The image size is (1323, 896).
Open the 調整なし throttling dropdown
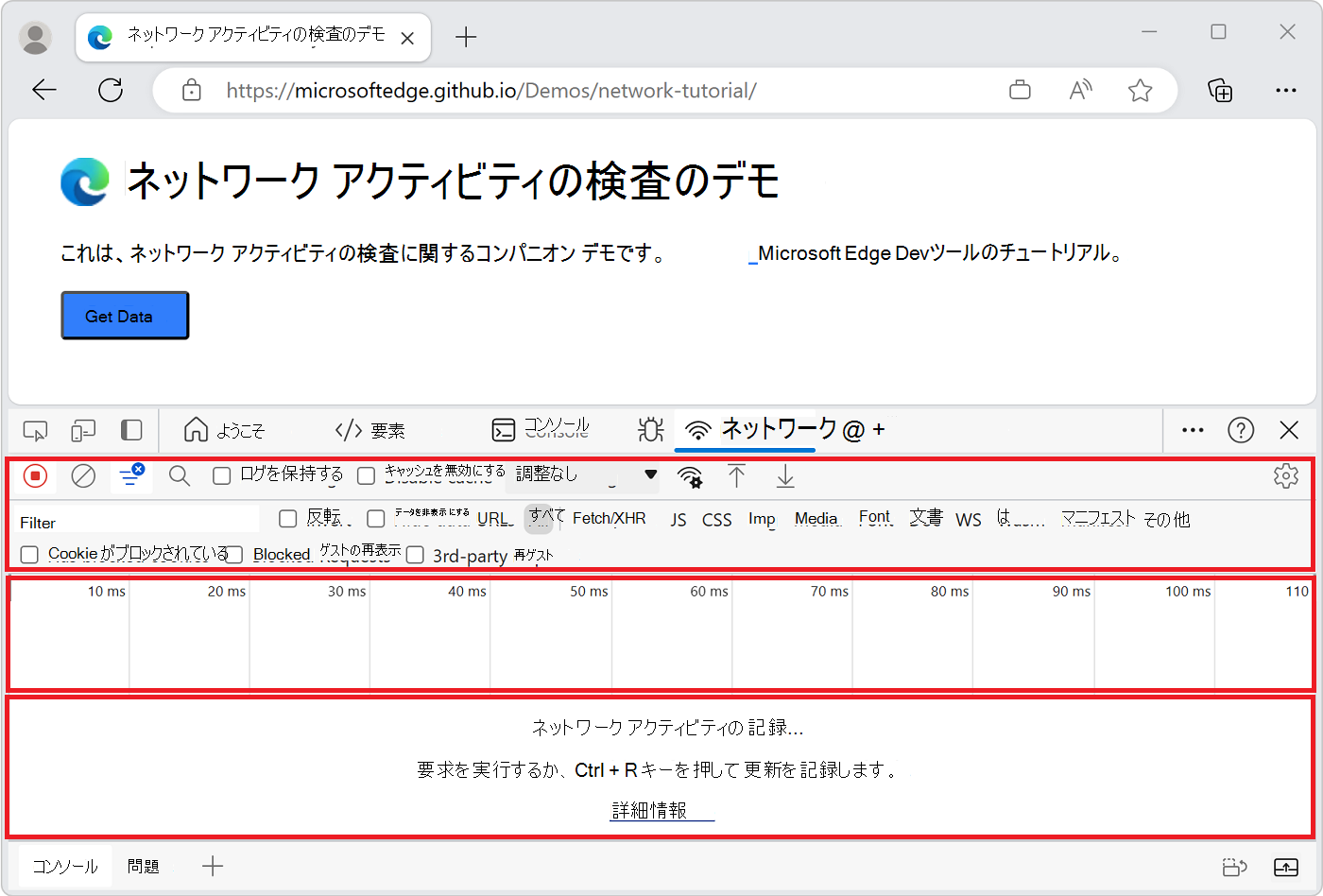coord(583,476)
